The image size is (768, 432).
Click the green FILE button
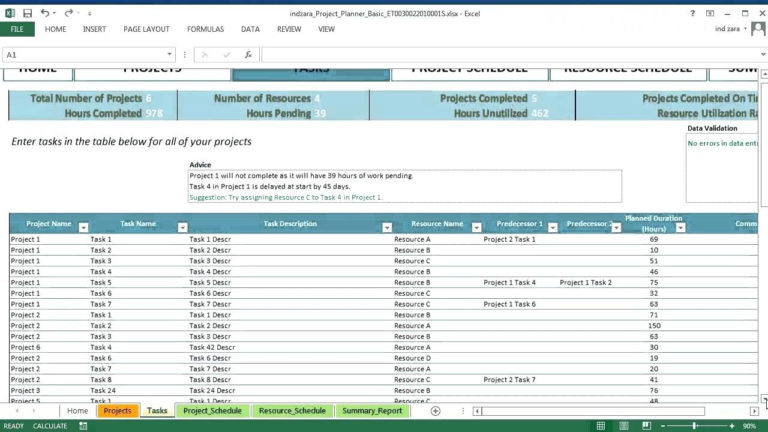pyautogui.click(x=17, y=30)
